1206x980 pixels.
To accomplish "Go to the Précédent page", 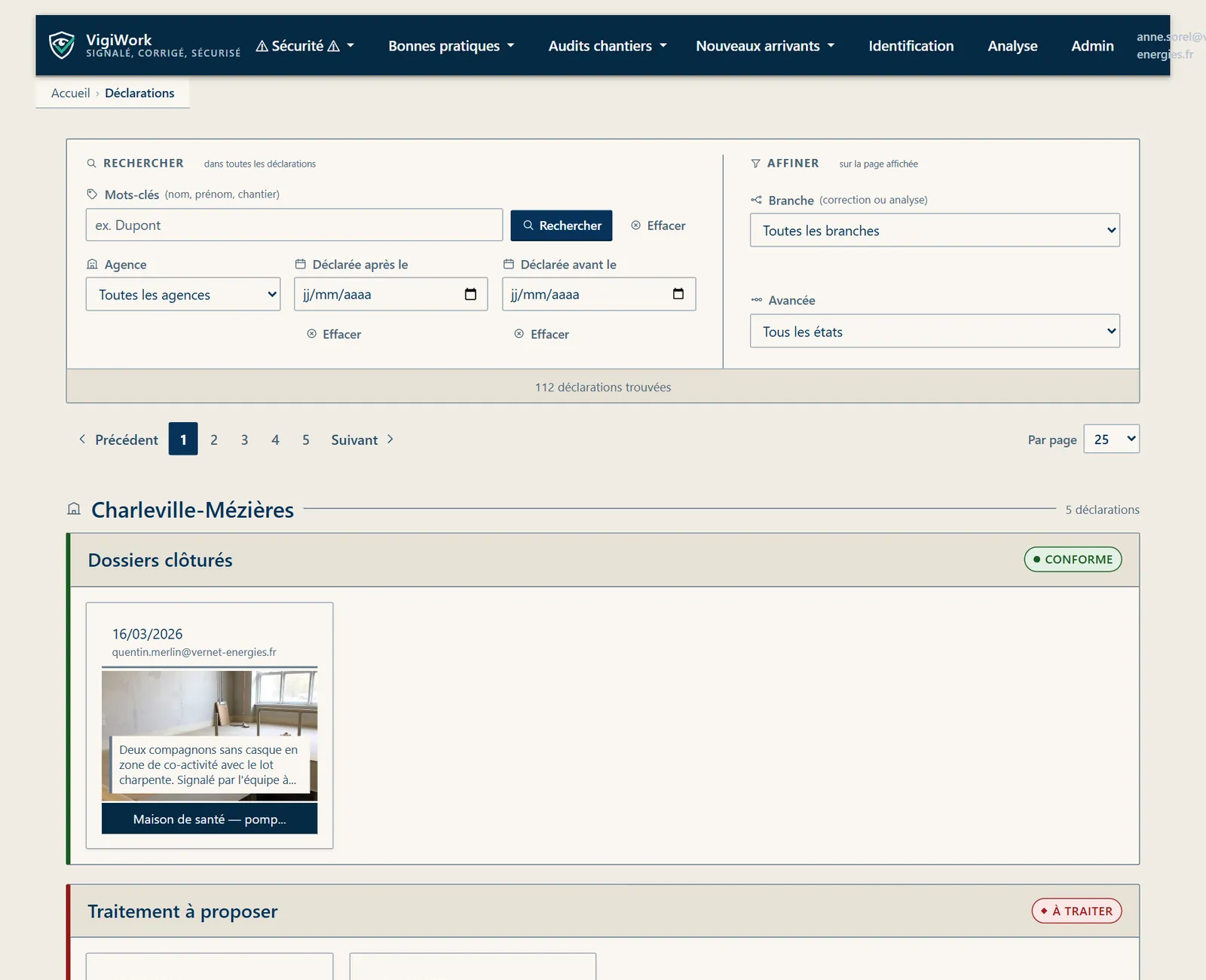I will 118,439.
